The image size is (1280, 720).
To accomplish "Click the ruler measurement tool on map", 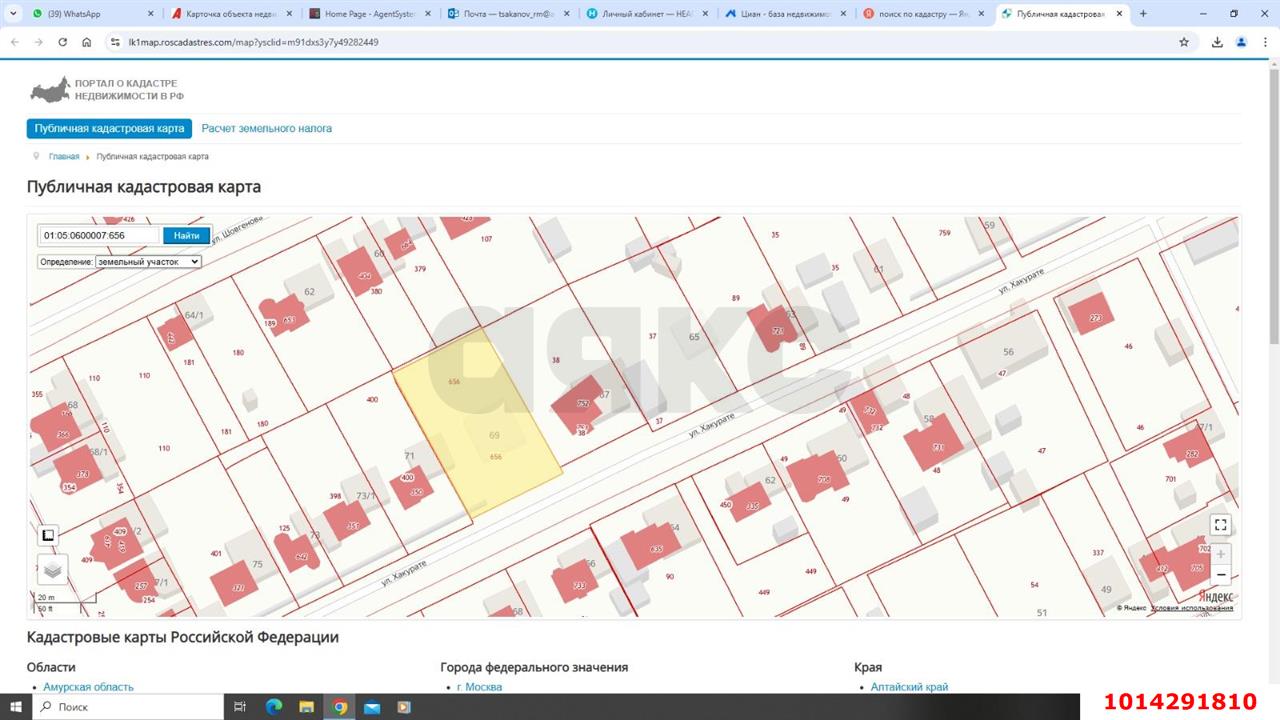I will click(48, 535).
